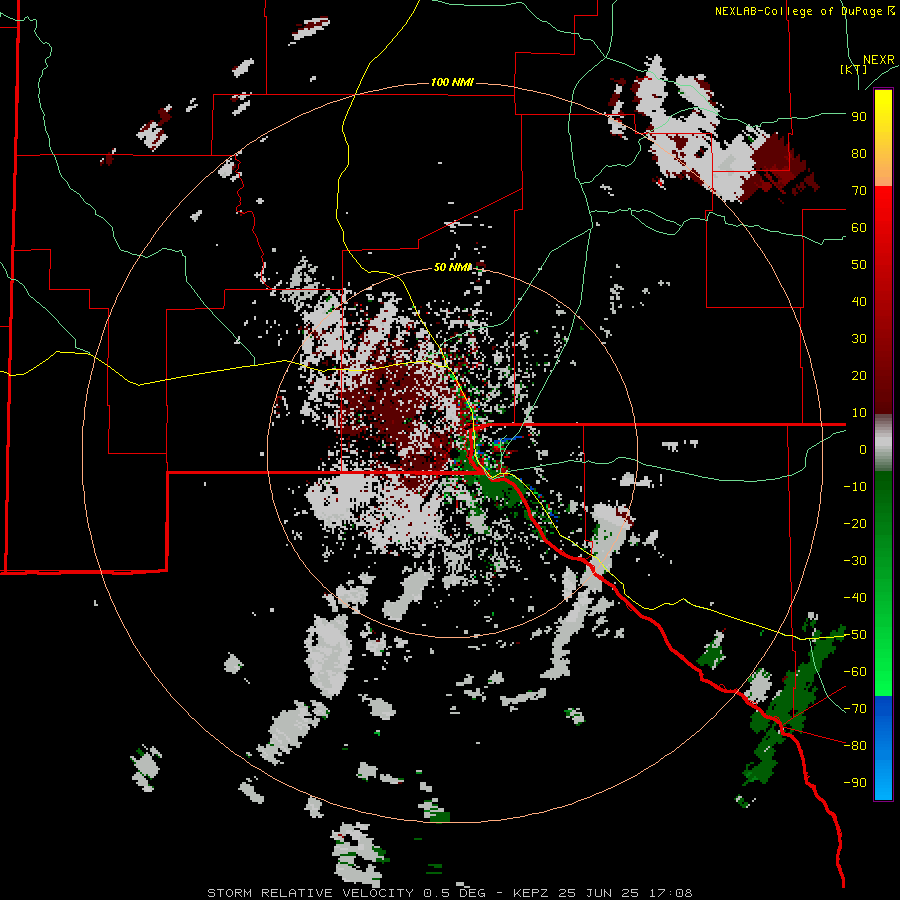Click the positive "70" scale value
The width and height of the screenshot is (900, 900).
[x=859, y=191]
